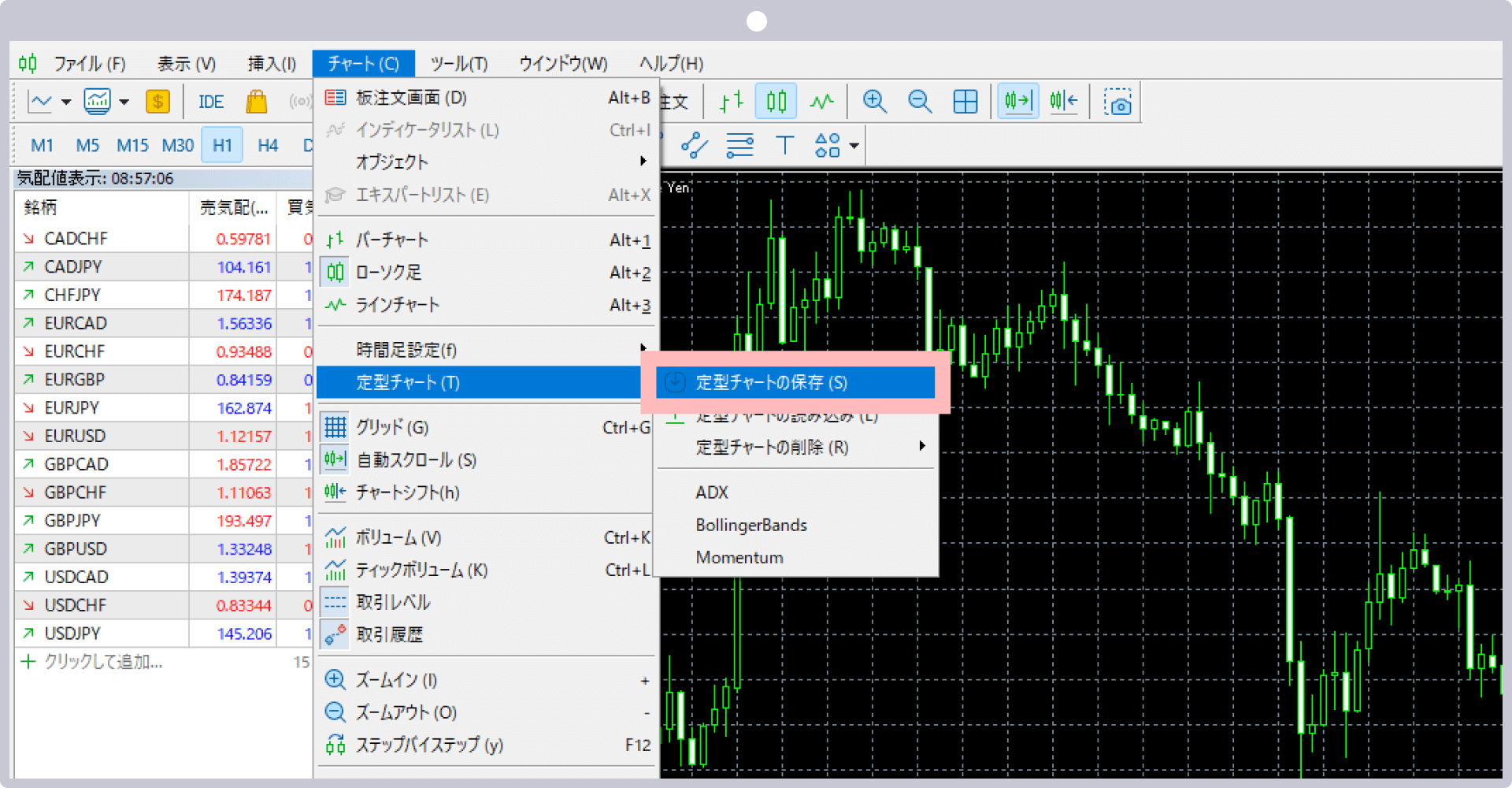
Task: Click the gold dollar sign icon
Action: [x=157, y=102]
